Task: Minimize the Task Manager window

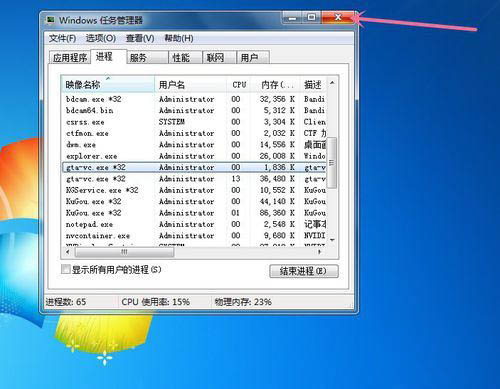Action: 292,18
